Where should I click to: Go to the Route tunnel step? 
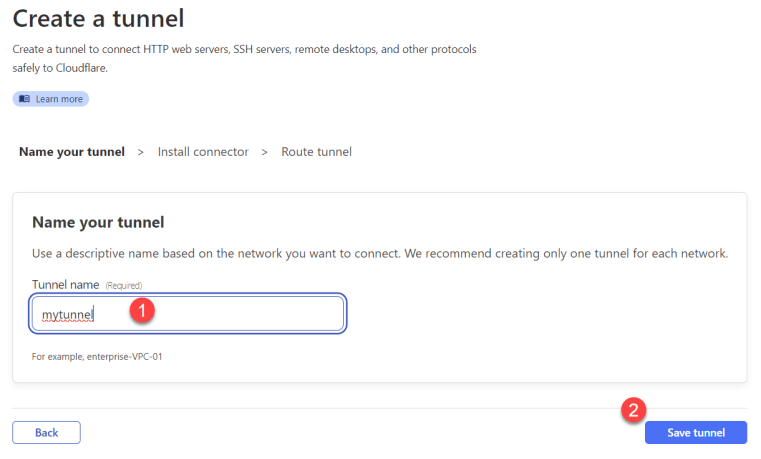click(x=316, y=152)
